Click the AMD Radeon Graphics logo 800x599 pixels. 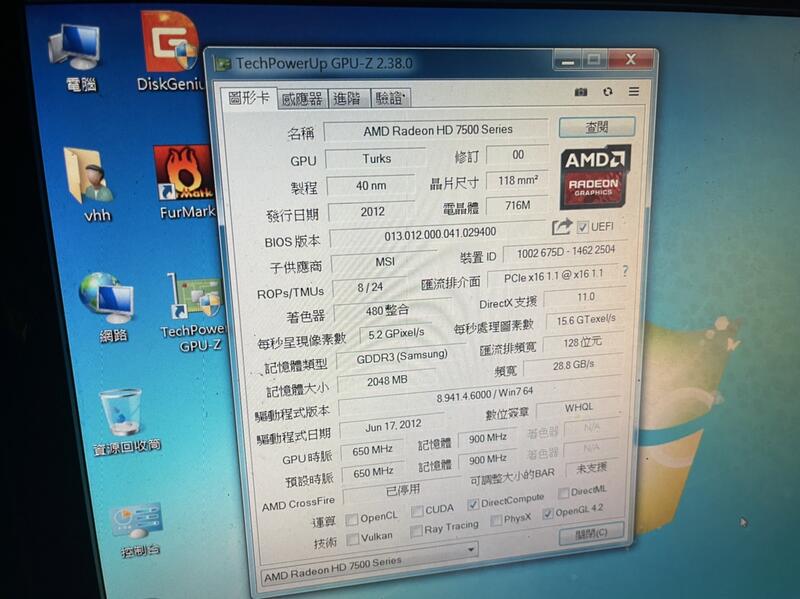point(592,179)
